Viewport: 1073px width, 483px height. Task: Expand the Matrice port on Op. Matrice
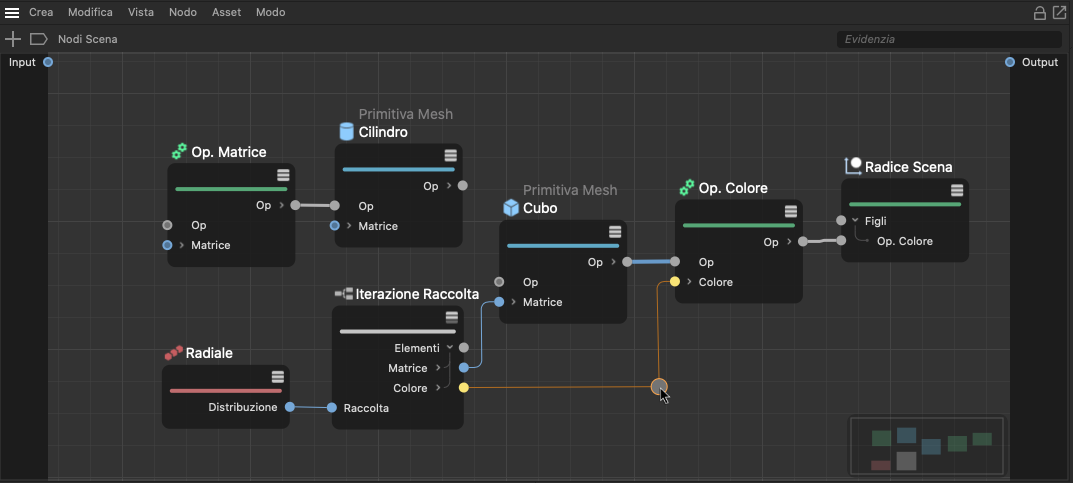181,245
